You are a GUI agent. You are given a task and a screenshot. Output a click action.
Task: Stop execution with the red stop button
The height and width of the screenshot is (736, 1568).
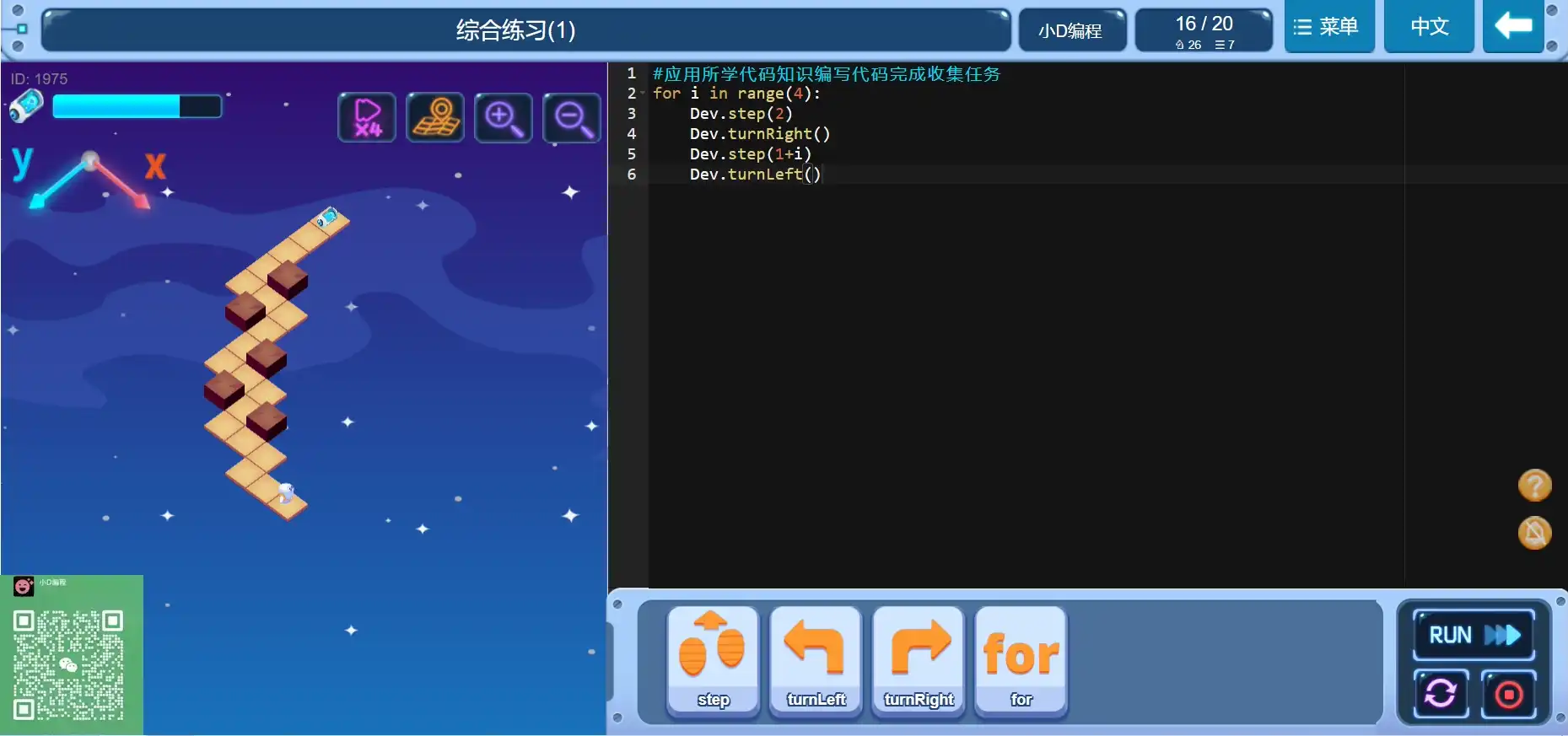(1508, 694)
